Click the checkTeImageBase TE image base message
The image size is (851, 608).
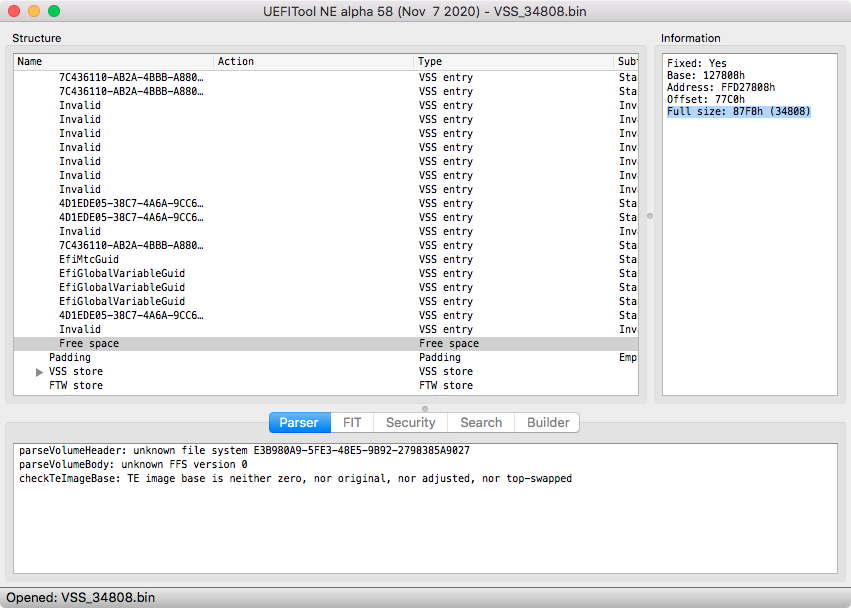coord(295,479)
